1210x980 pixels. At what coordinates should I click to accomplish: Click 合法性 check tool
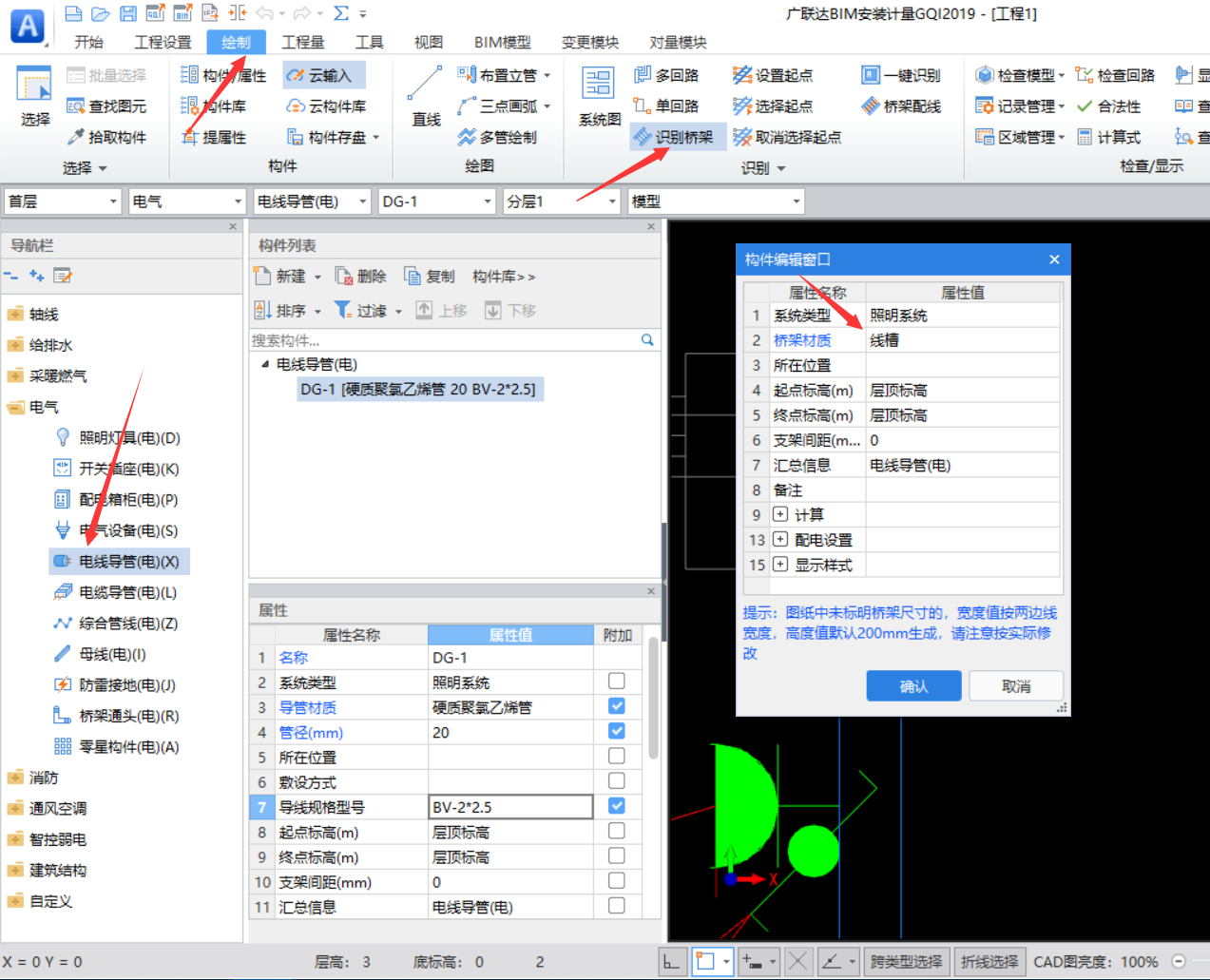point(1108,106)
